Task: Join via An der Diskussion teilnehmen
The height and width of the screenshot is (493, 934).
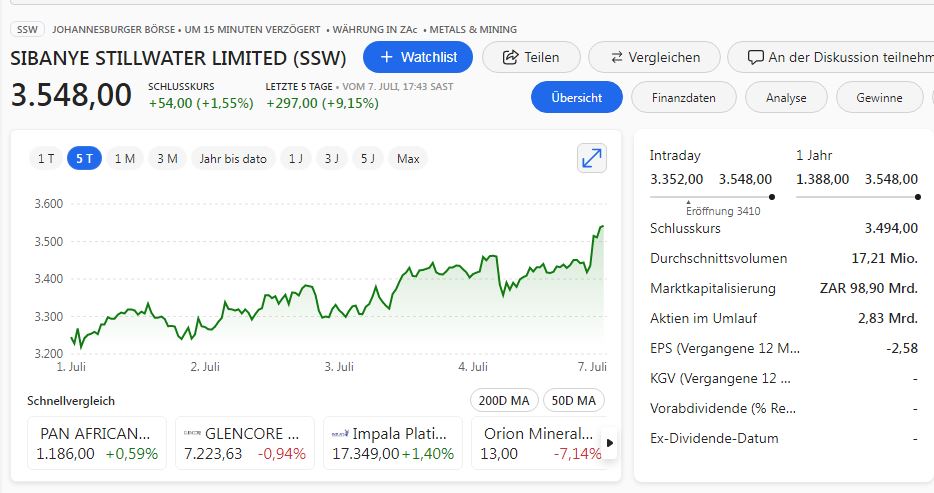Action: (830, 57)
